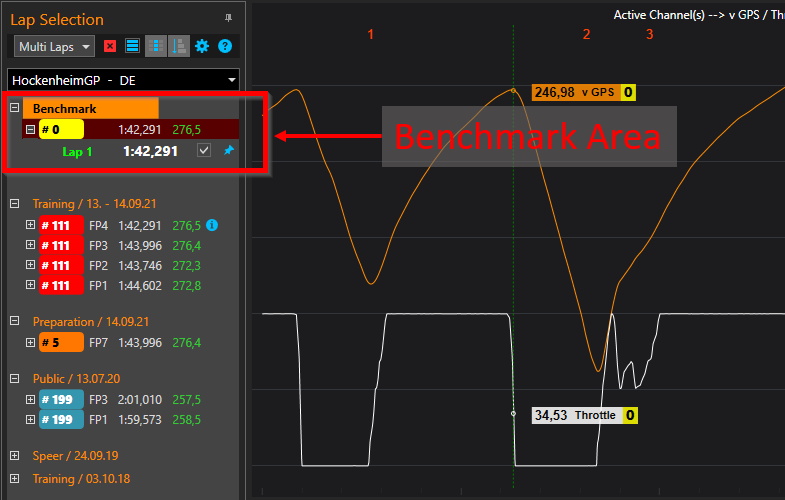Viewport: 785px width, 500px height.
Task: Select the #199 FP3 session row
Action: [120, 400]
